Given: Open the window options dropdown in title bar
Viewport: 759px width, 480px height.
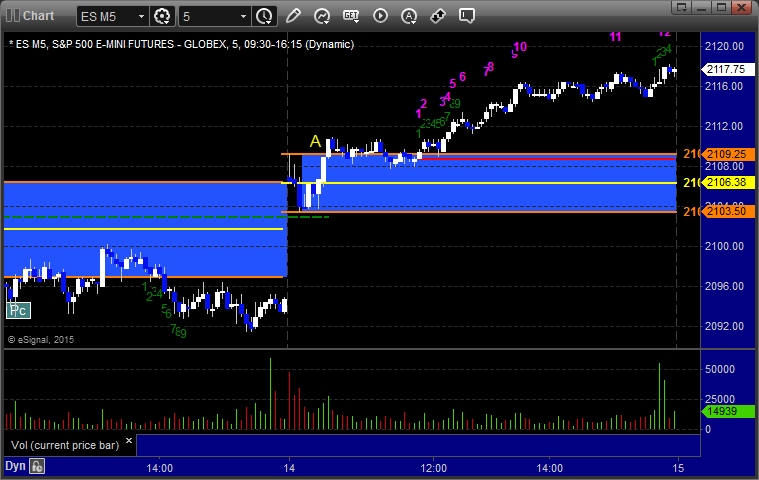Looking at the screenshot, I should coord(682,7).
